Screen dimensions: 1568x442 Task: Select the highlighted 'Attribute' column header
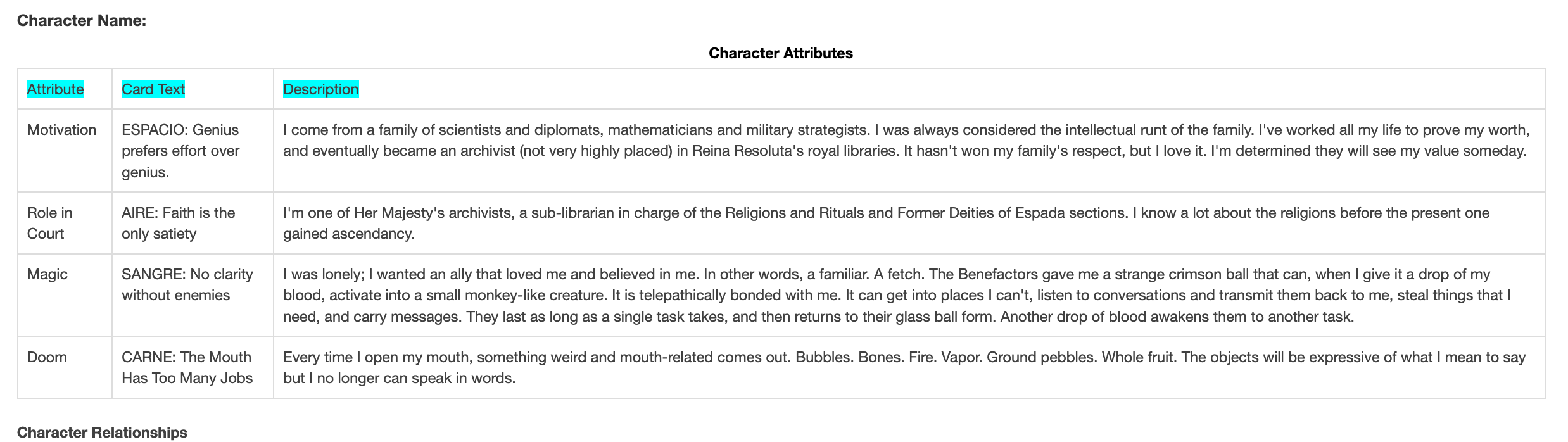coord(55,89)
